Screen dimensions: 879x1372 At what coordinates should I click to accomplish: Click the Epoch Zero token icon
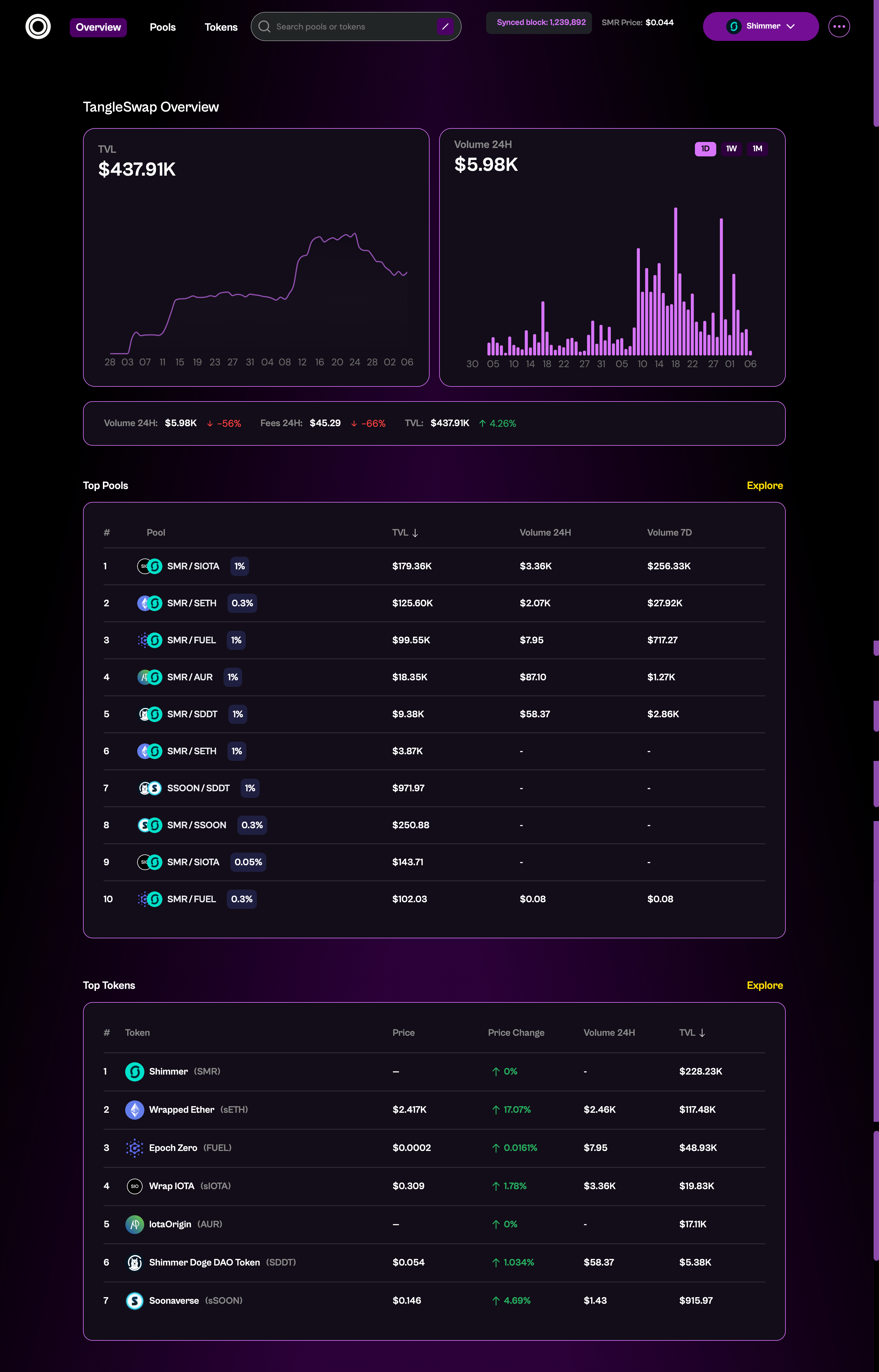click(135, 1148)
